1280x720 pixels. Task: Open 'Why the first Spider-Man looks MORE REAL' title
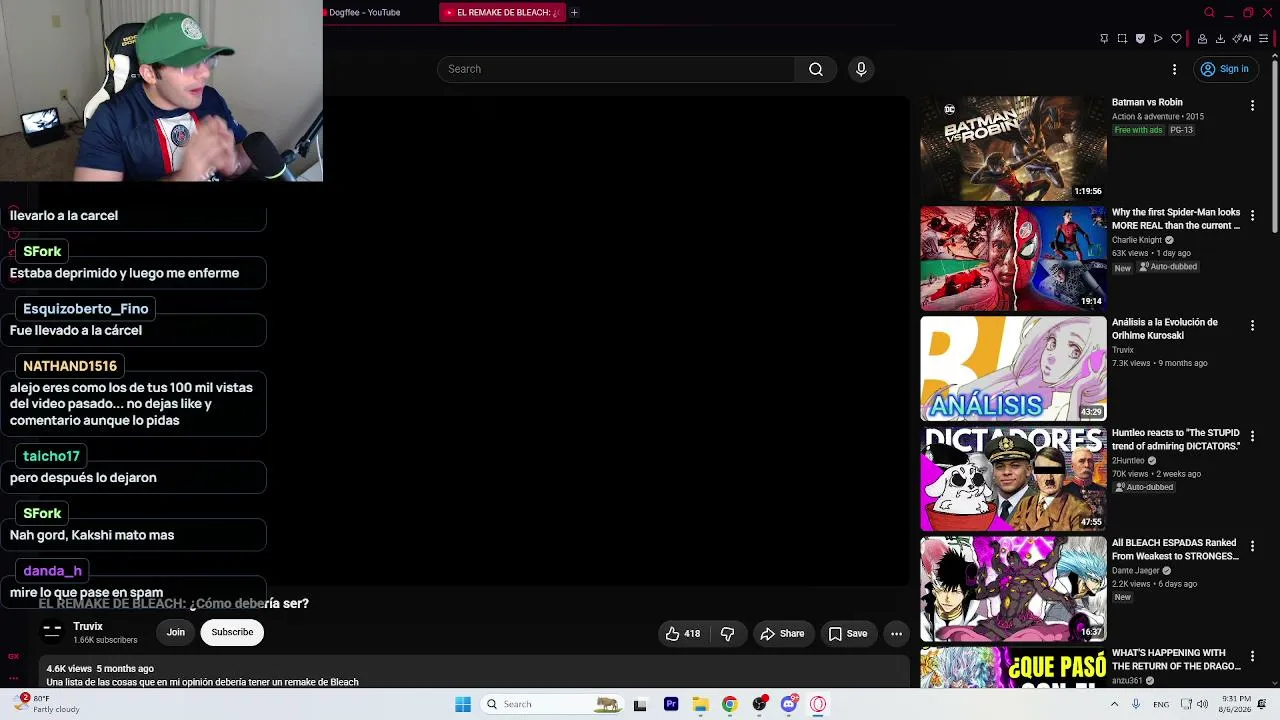pos(1176,219)
